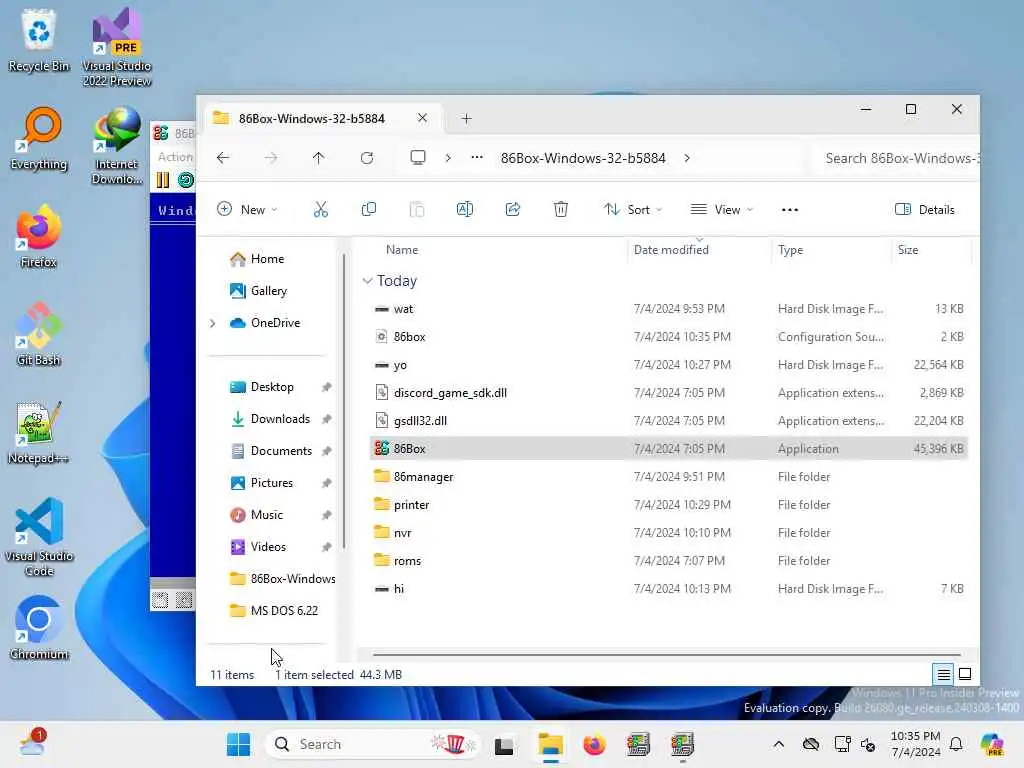Select the Chromium desktop shortcut
Viewport: 1024px width, 768px height.
tap(39, 628)
